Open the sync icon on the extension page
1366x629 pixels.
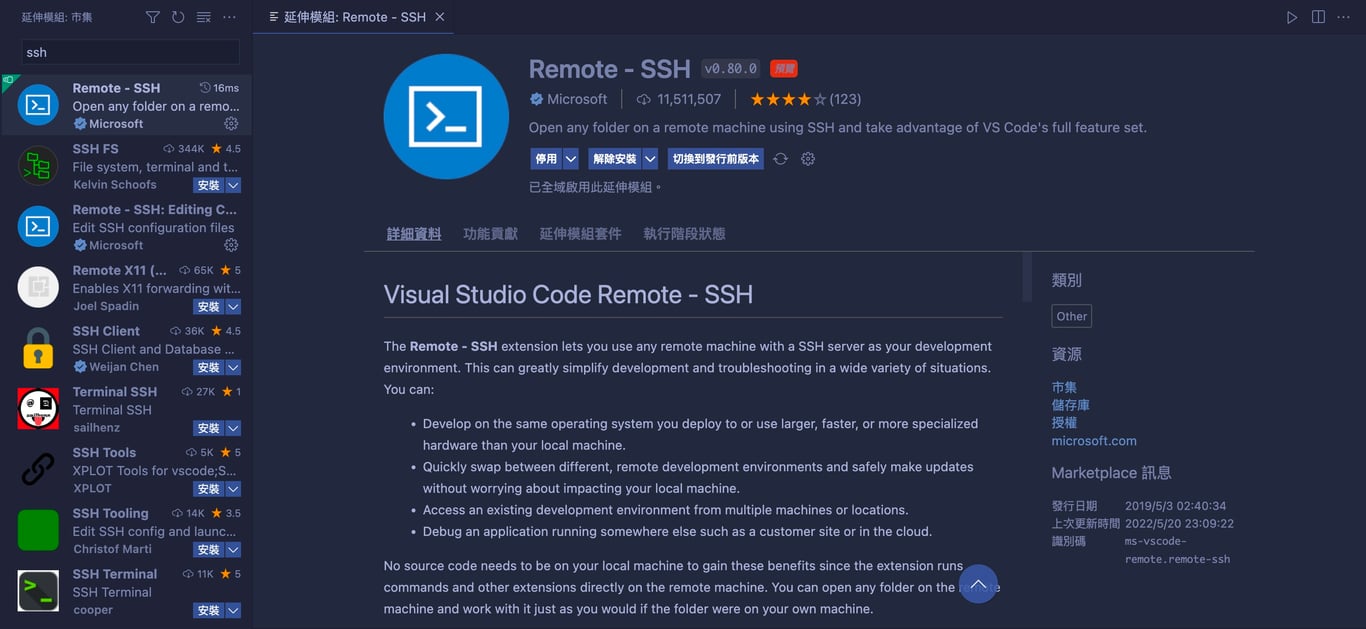pyautogui.click(x=781, y=158)
